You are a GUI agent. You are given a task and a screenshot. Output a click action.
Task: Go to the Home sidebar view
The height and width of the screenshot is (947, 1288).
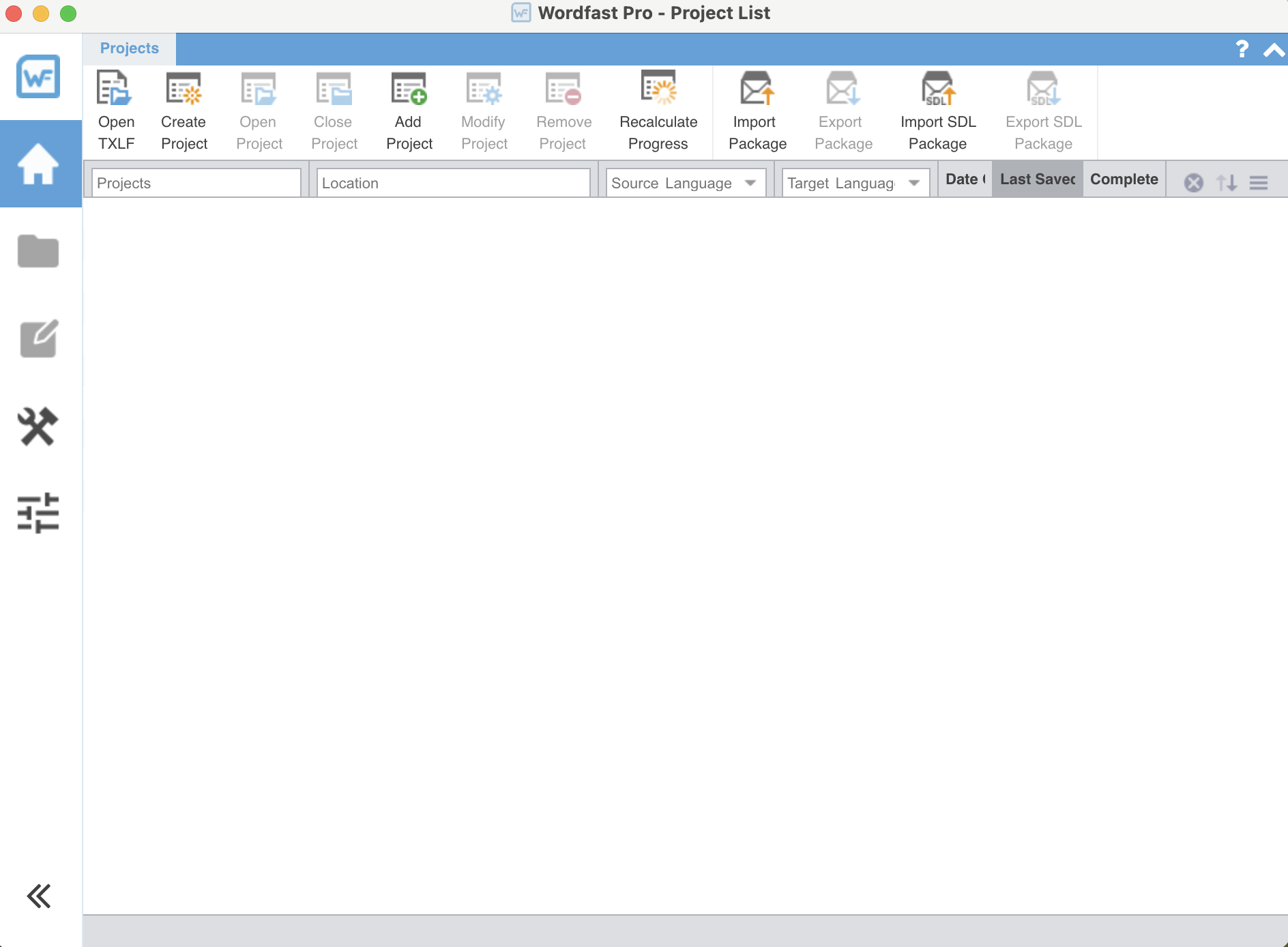tap(40, 164)
